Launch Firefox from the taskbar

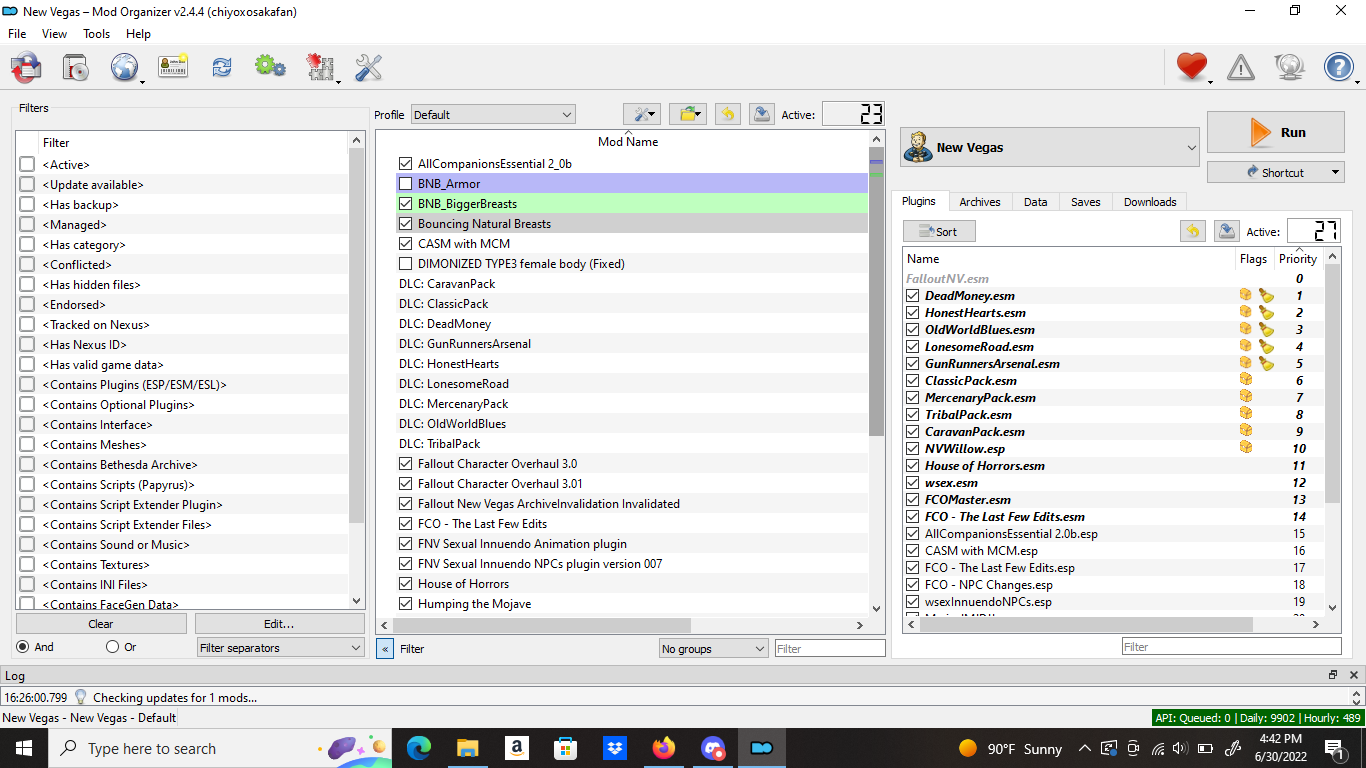(664, 748)
